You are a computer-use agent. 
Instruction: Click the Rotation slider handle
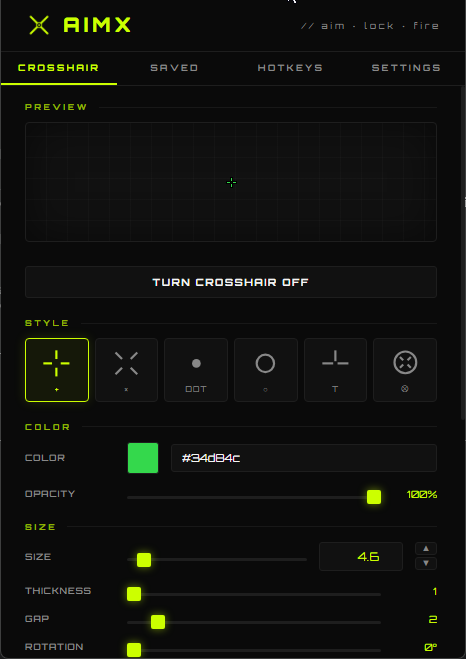point(134,650)
